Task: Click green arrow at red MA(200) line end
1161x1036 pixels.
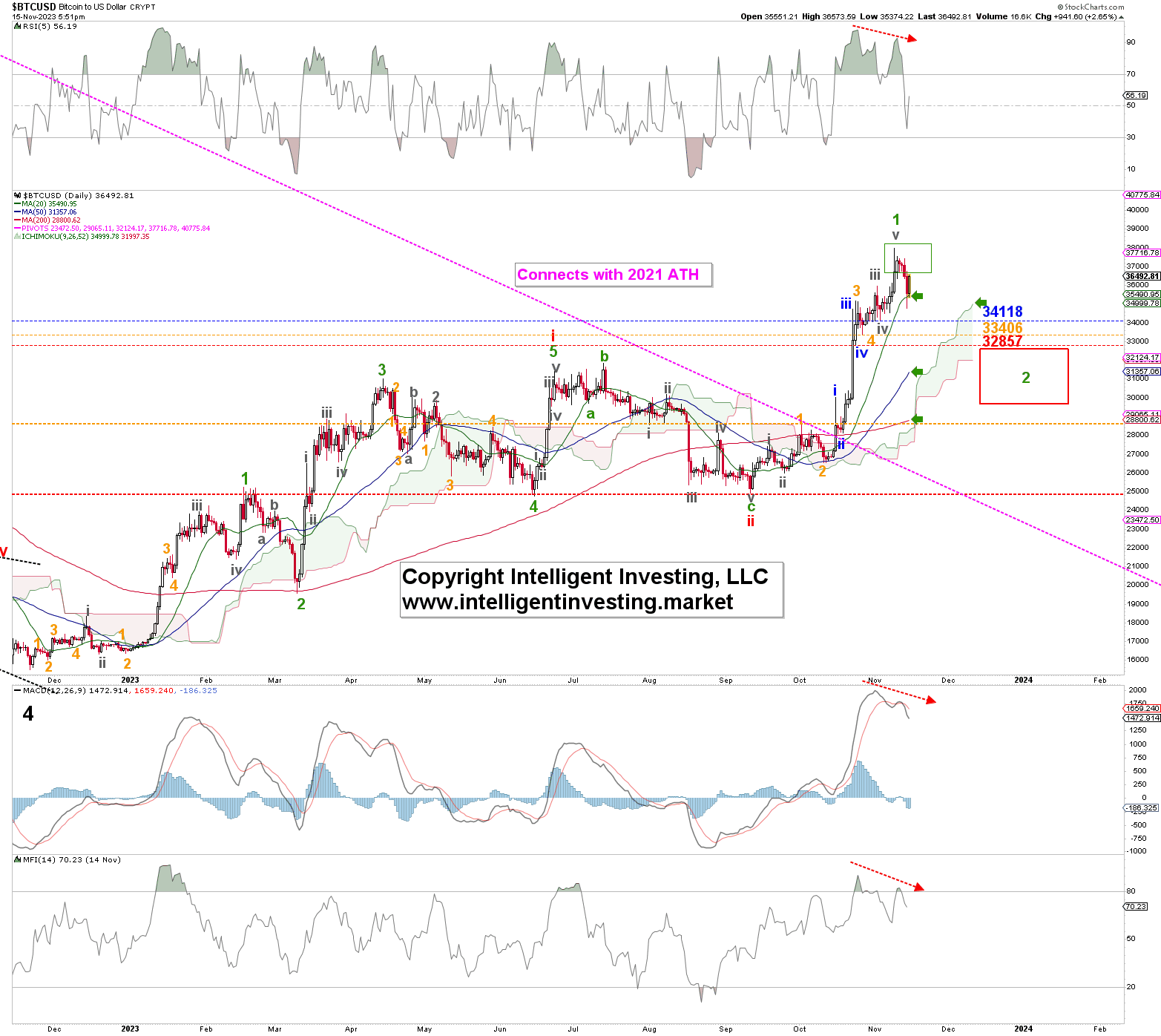Action: click(x=917, y=419)
